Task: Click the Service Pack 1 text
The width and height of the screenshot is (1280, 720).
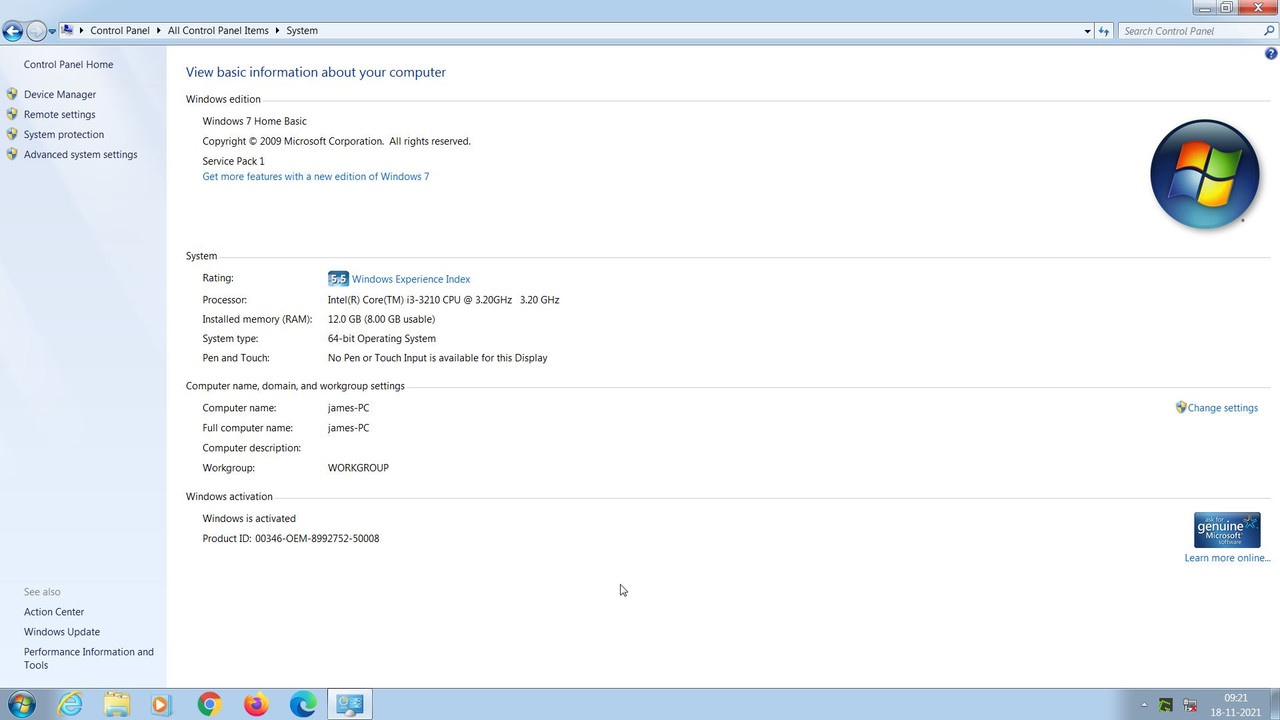Action: coord(233,162)
